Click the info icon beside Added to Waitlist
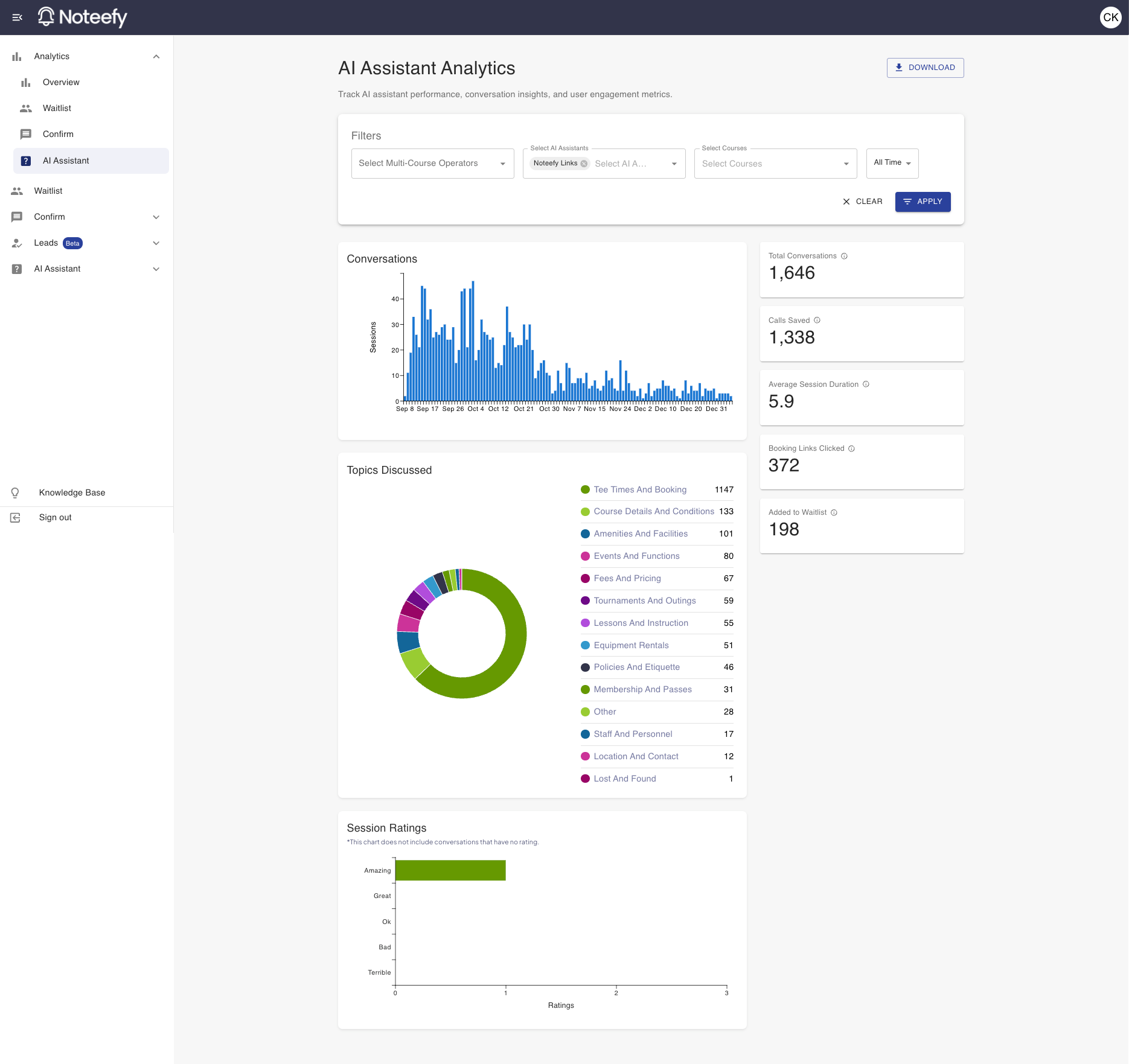Image resolution: width=1129 pixels, height=1064 pixels. point(834,512)
